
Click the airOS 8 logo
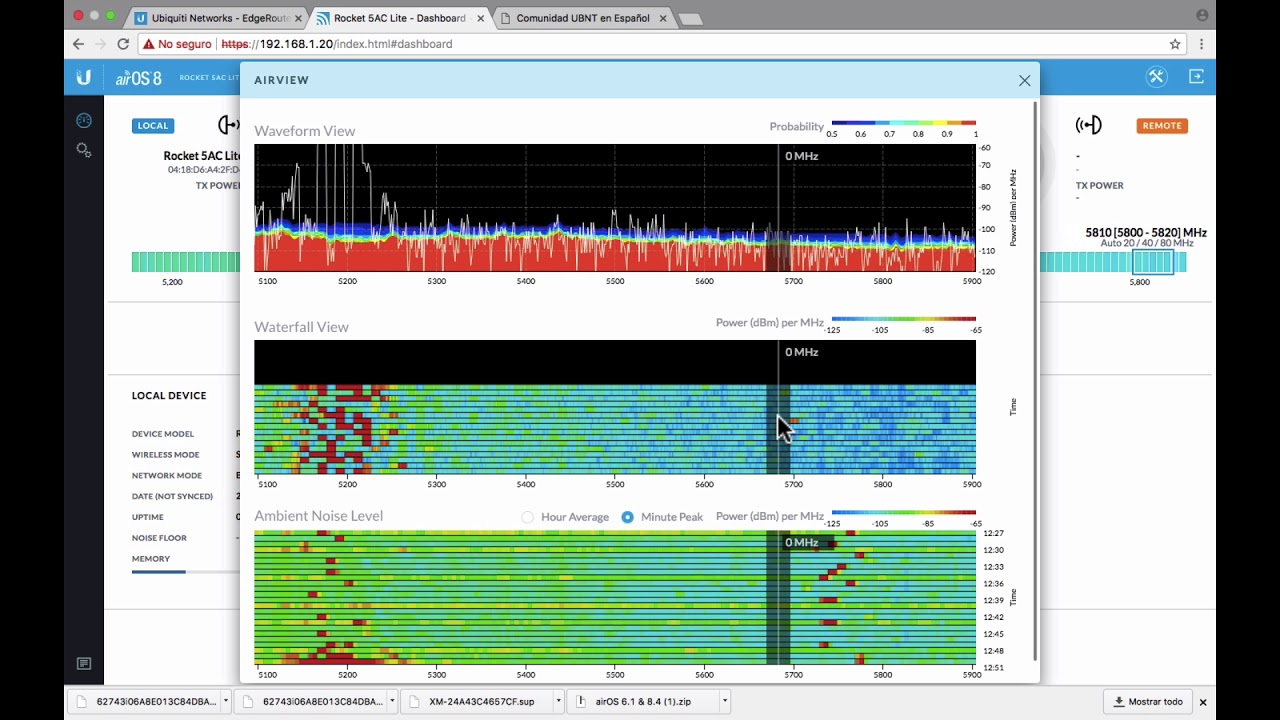(138, 78)
